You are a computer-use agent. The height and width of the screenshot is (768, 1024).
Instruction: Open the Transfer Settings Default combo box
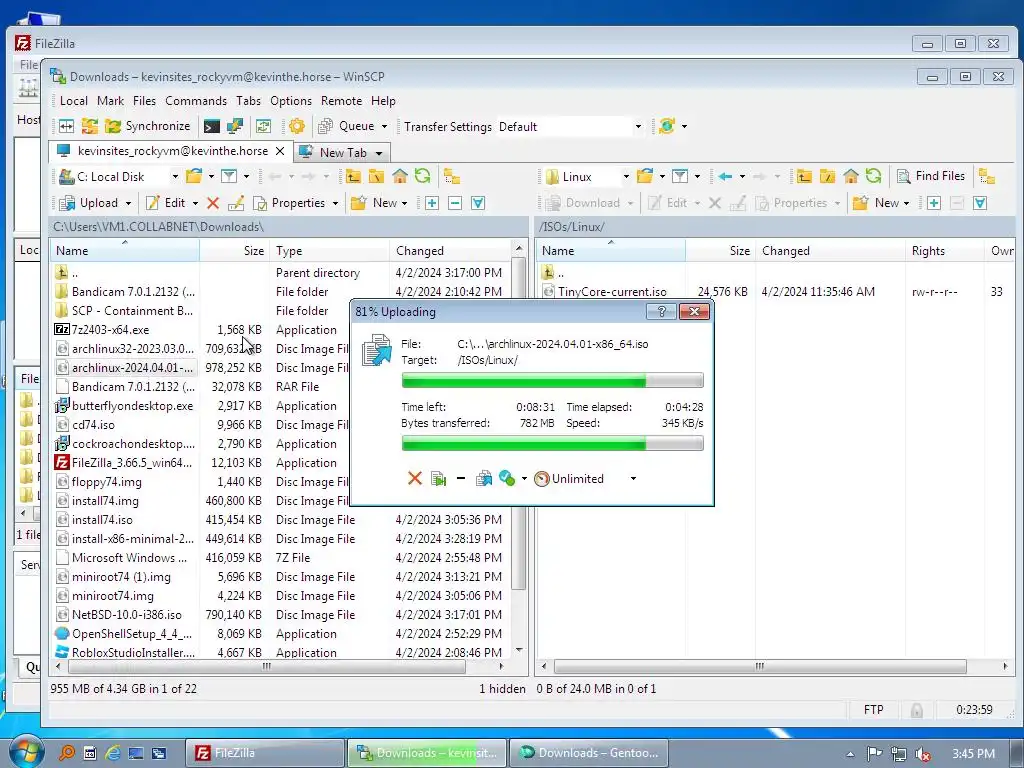(571, 127)
